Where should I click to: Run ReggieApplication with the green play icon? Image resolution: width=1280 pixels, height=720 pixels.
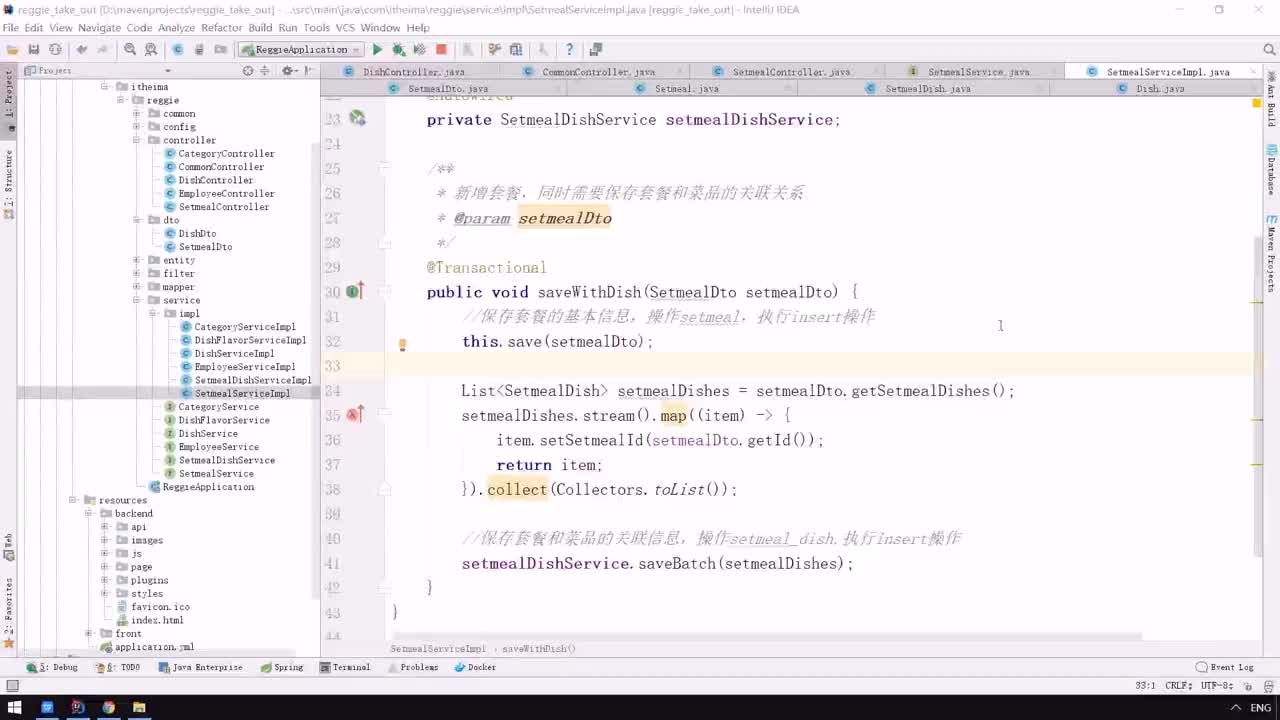pyautogui.click(x=377, y=49)
